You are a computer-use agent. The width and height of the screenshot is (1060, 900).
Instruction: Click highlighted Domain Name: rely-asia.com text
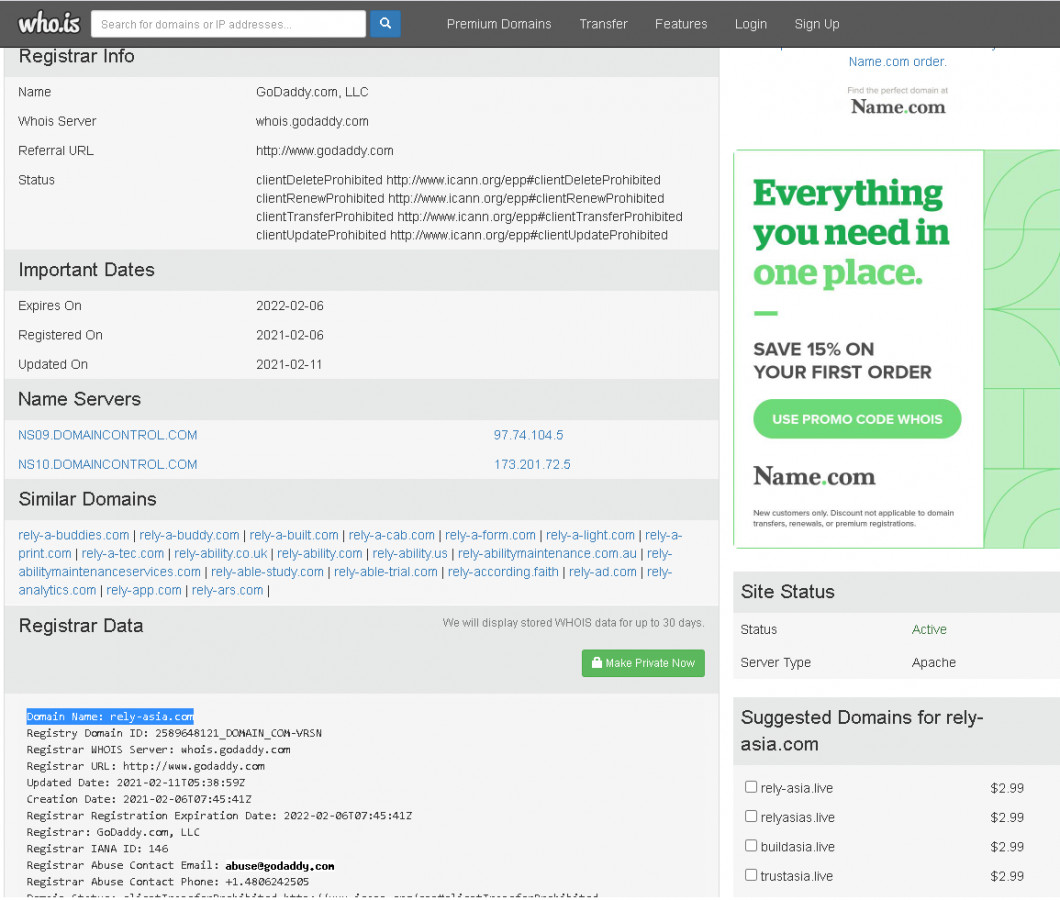(x=110, y=716)
